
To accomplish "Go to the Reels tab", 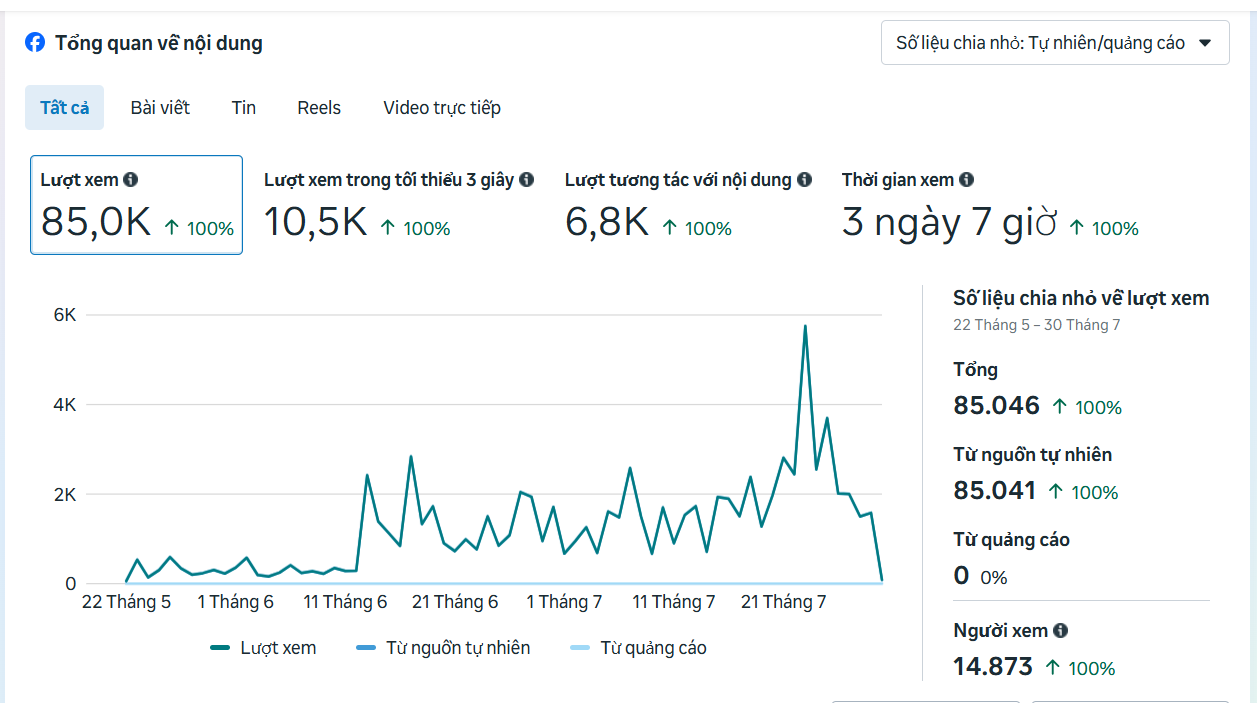I will 319,108.
